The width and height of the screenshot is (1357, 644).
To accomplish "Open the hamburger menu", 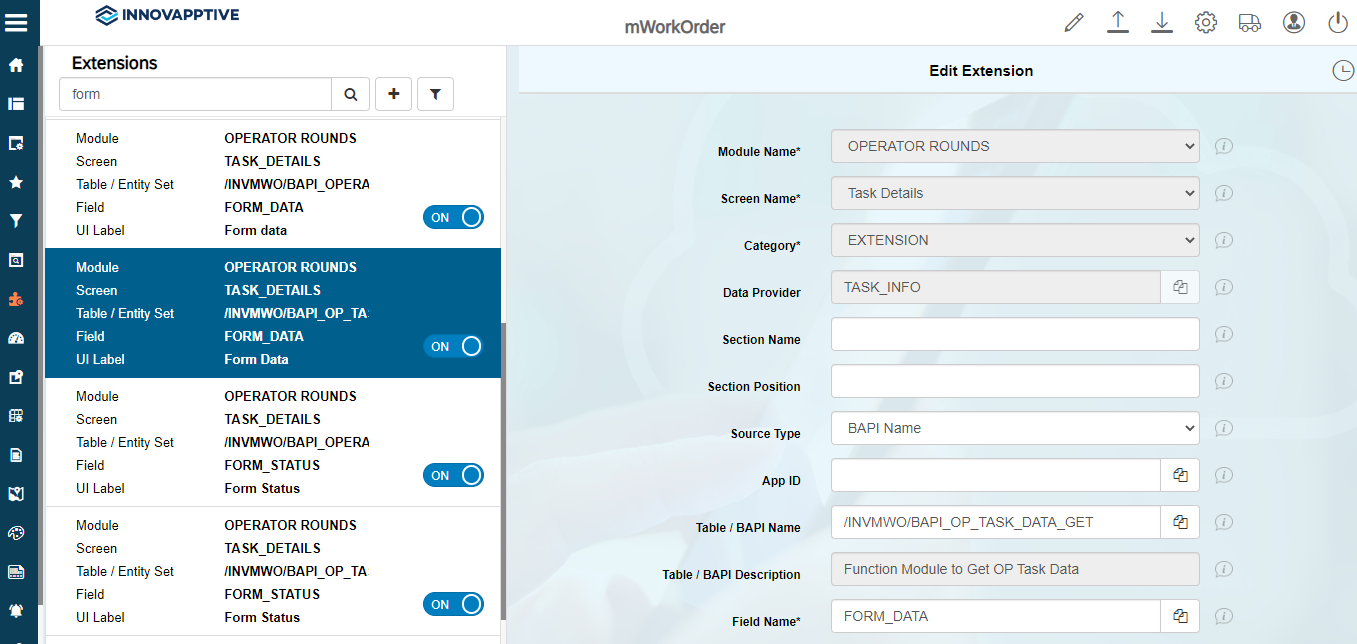I will tap(16, 22).
